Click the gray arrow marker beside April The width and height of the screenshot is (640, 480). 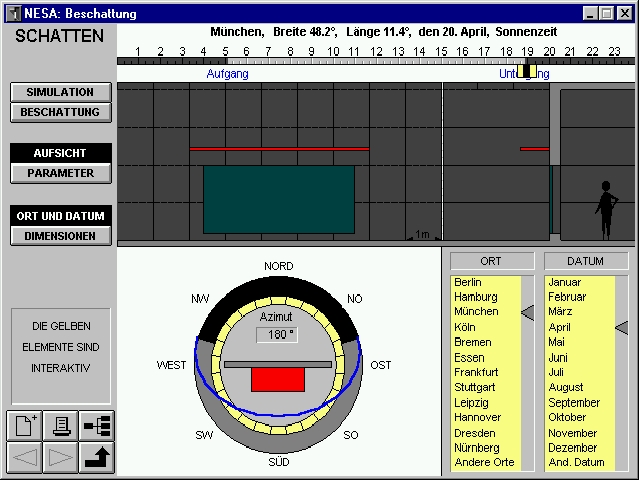coord(622,327)
